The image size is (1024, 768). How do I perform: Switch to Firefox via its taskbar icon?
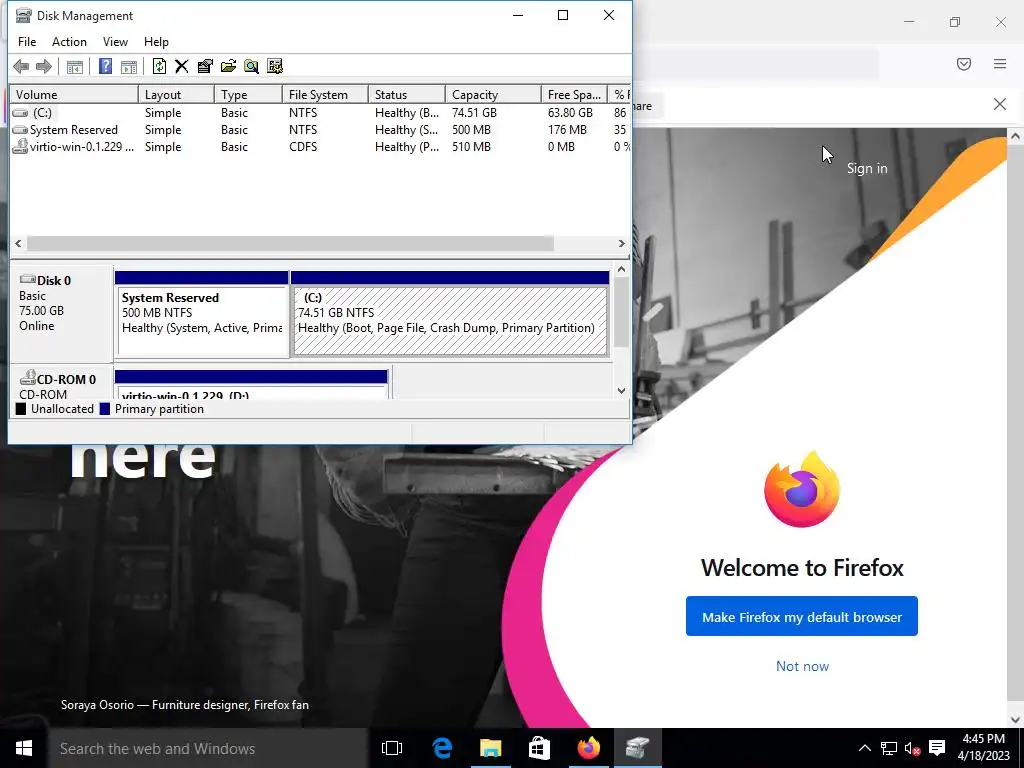pyautogui.click(x=588, y=748)
